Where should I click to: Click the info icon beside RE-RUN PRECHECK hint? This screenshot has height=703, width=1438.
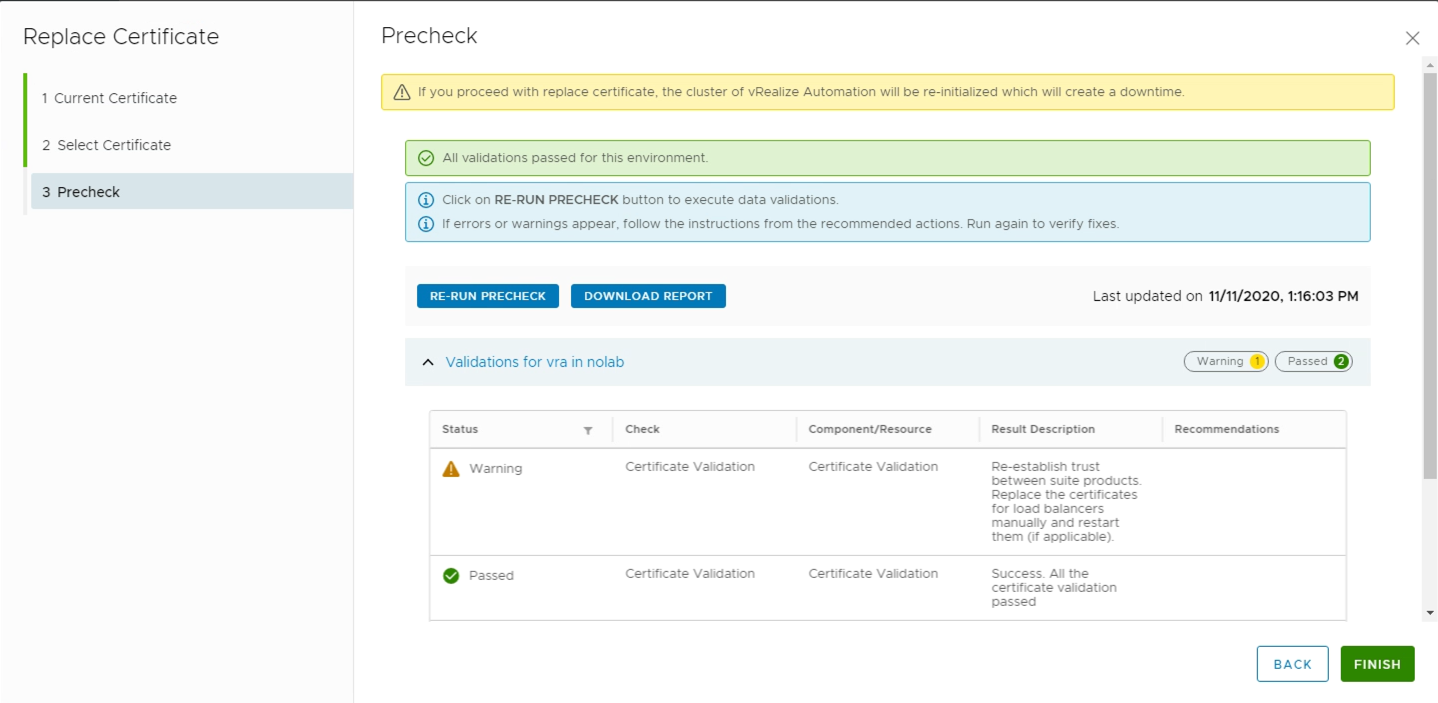426,200
